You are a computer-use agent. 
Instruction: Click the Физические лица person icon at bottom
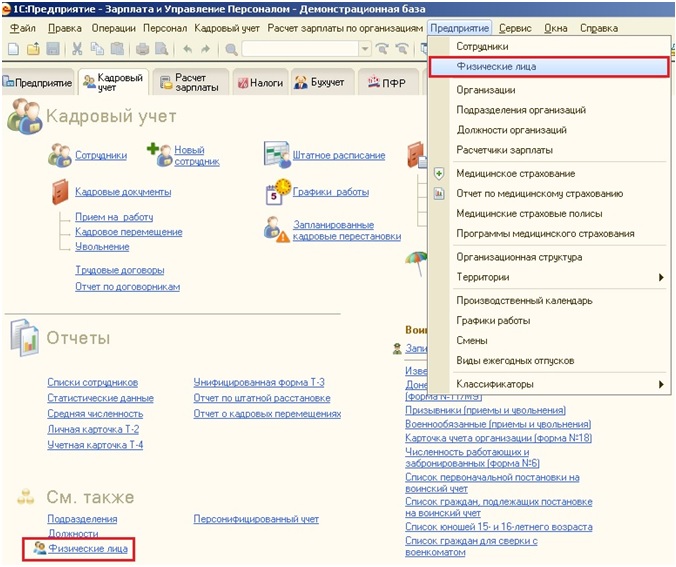40,548
